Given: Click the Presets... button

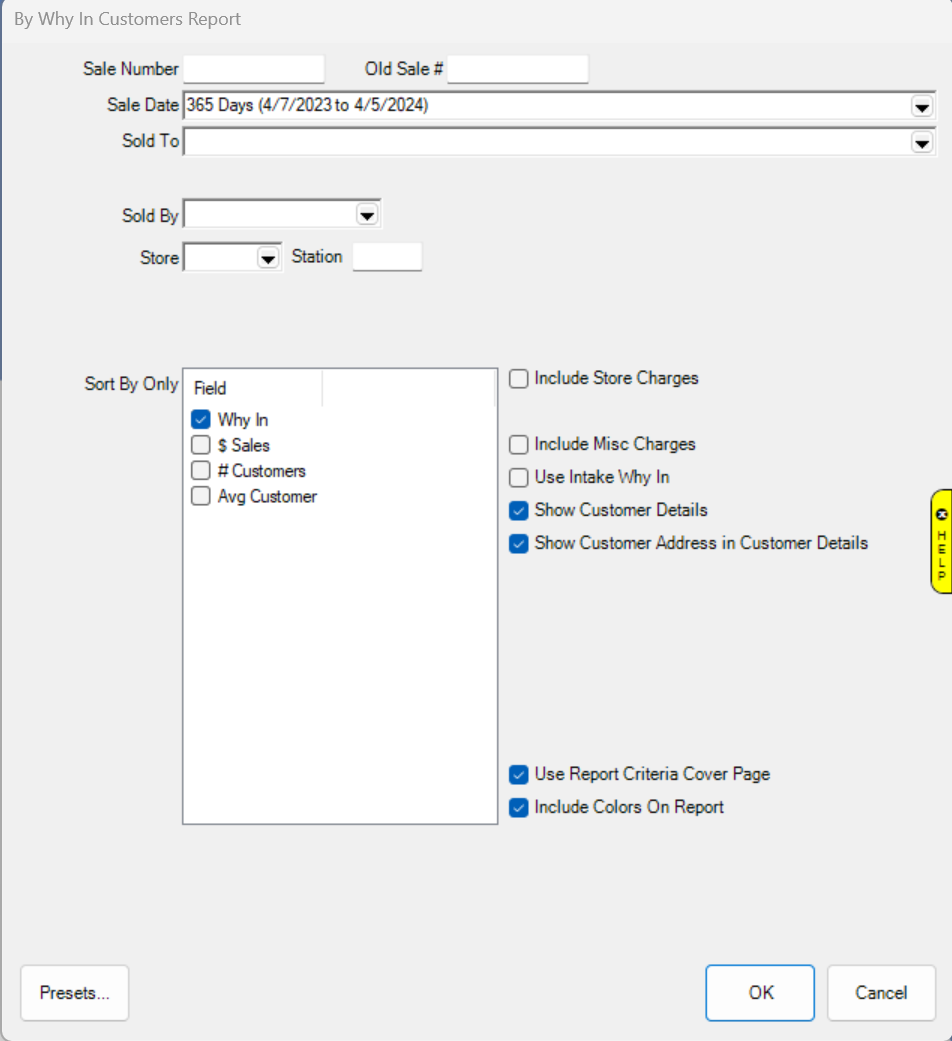Looking at the screenshot, I should coord(75,993).
